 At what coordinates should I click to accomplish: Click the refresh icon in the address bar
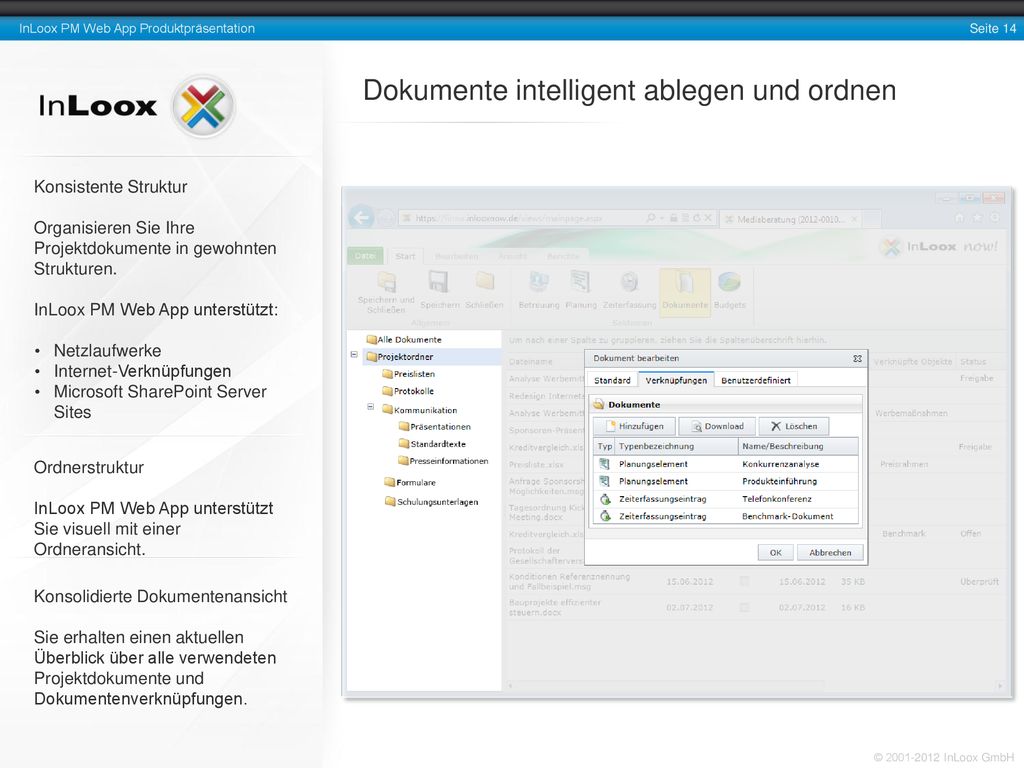[x=696, y=218]
